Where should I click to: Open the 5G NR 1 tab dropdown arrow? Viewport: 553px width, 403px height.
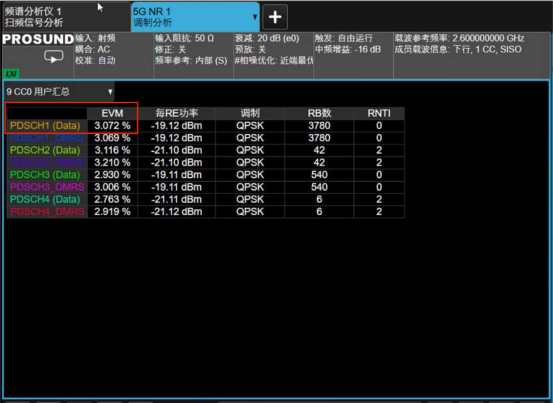[255, 17]
